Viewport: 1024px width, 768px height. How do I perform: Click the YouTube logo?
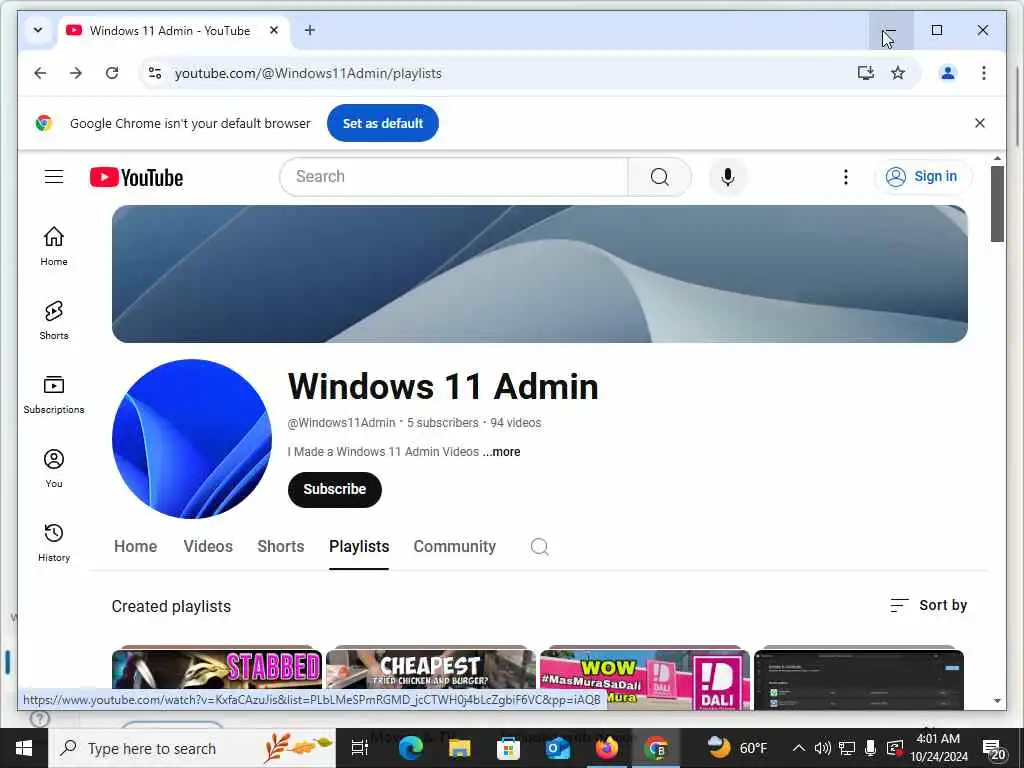coord(136,177)
